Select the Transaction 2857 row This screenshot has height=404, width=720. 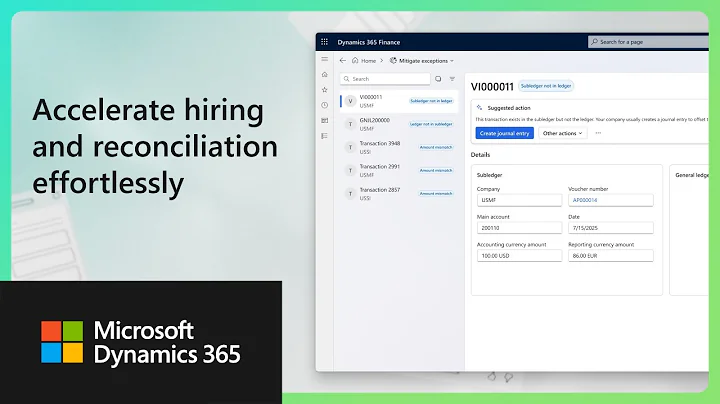(399, 194)
